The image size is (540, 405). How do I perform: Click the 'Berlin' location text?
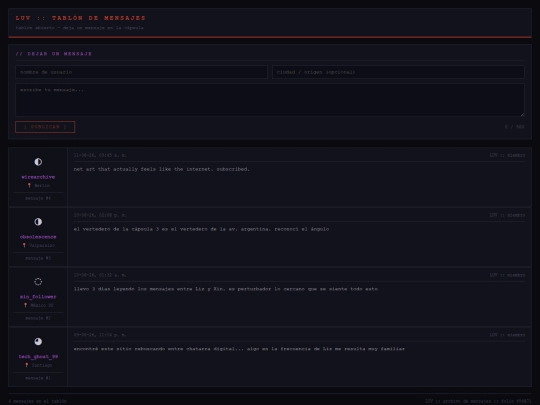click(x=42, y=186)
